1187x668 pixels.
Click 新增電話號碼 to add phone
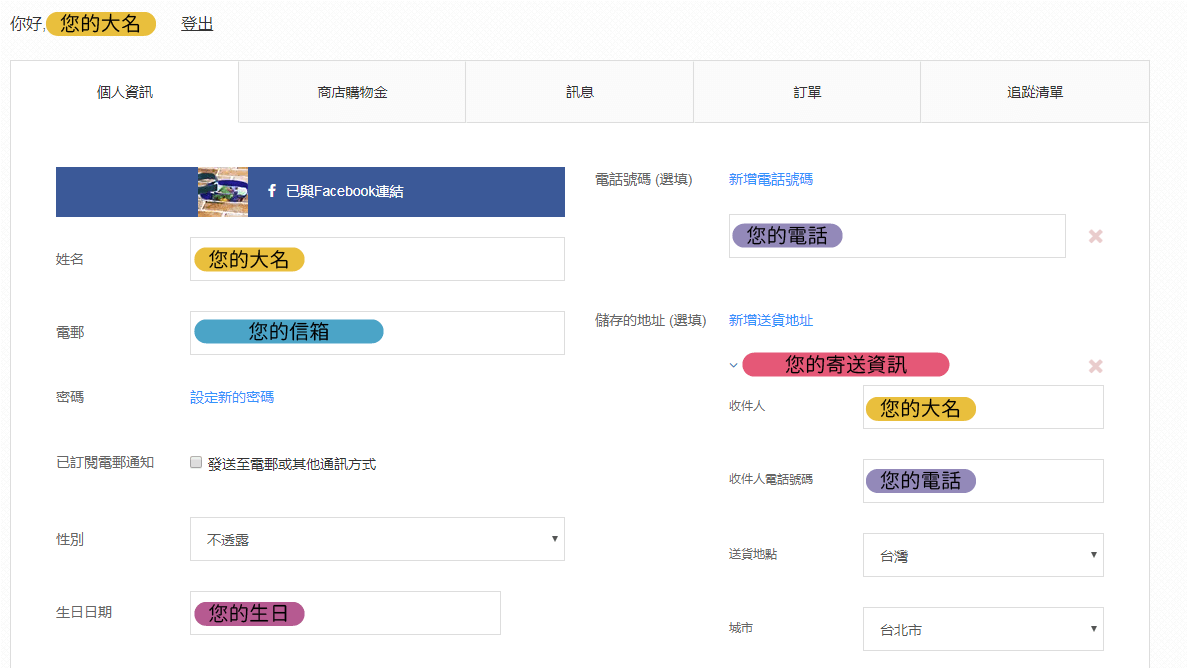pos(770,179)
